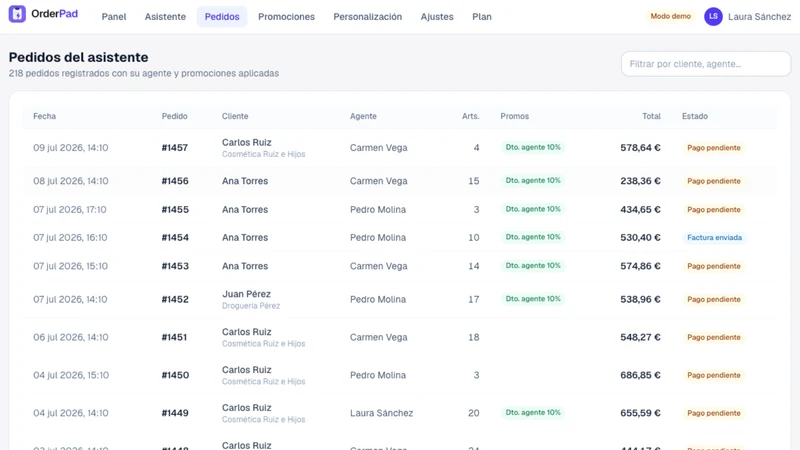
Task: Focus the Filtrar por cliente, agente field
Action: tap(706, 64)
